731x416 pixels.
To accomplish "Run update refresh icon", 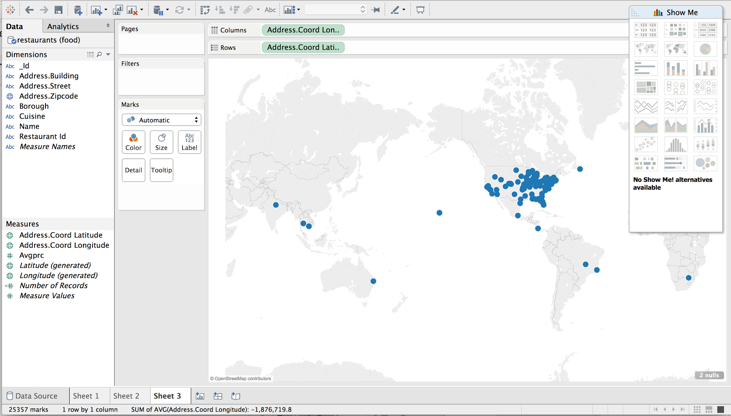I will coord(179,10).
